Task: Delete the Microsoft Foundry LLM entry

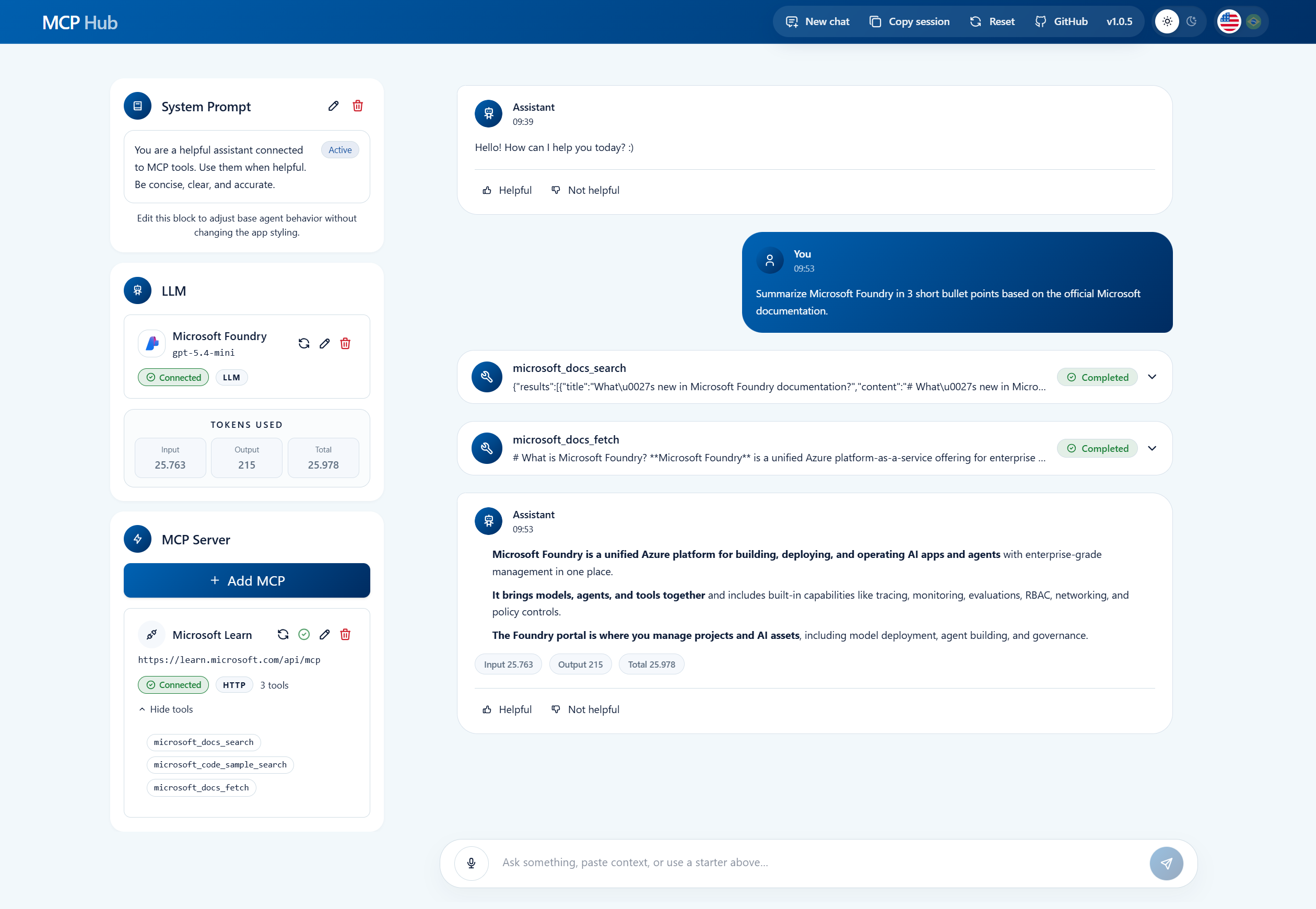Action: pyautogui.click(x=346, y=343)
